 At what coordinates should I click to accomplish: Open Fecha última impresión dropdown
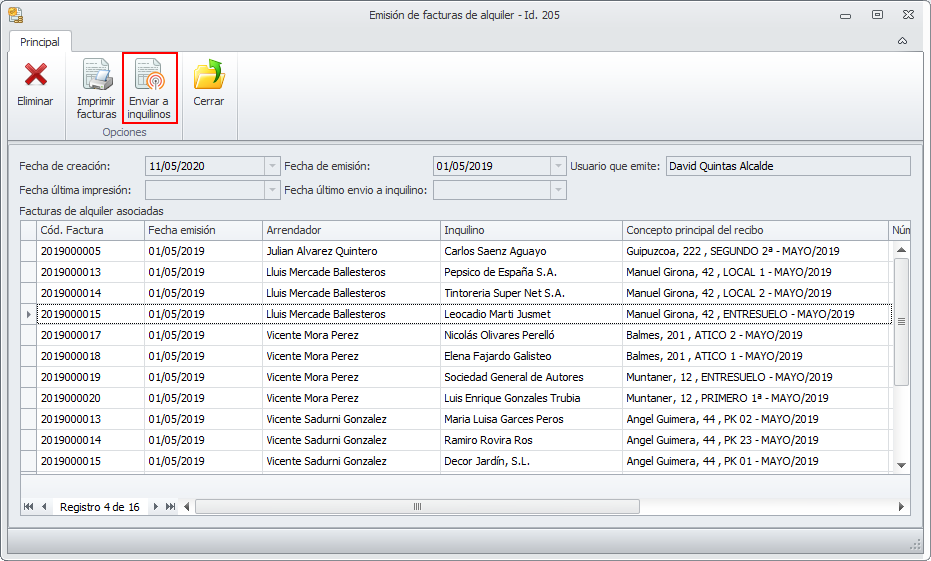click(x=272, y=190)
